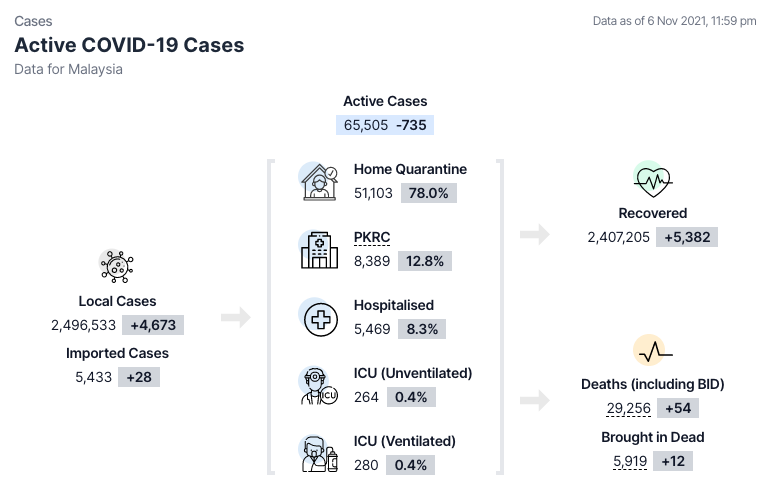Click the Active Cases -735 change badge

(x=414, y=125)
